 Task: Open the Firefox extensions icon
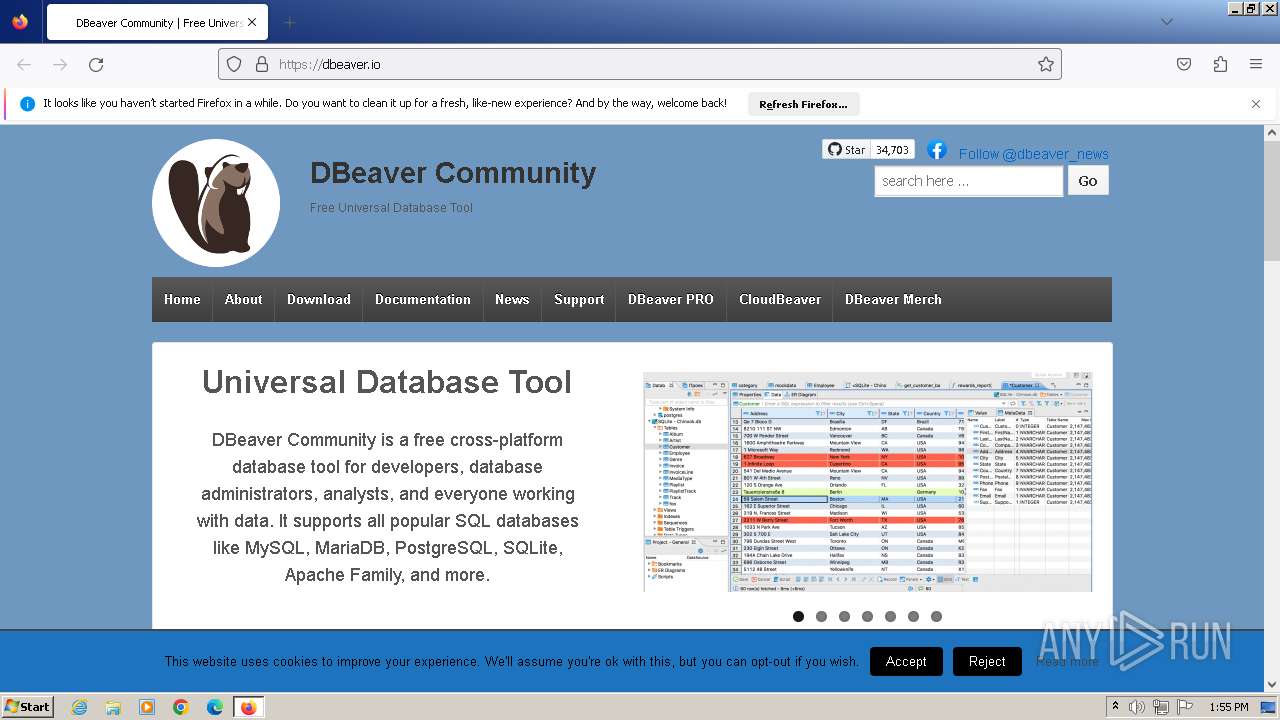(x=1220, y=64)
